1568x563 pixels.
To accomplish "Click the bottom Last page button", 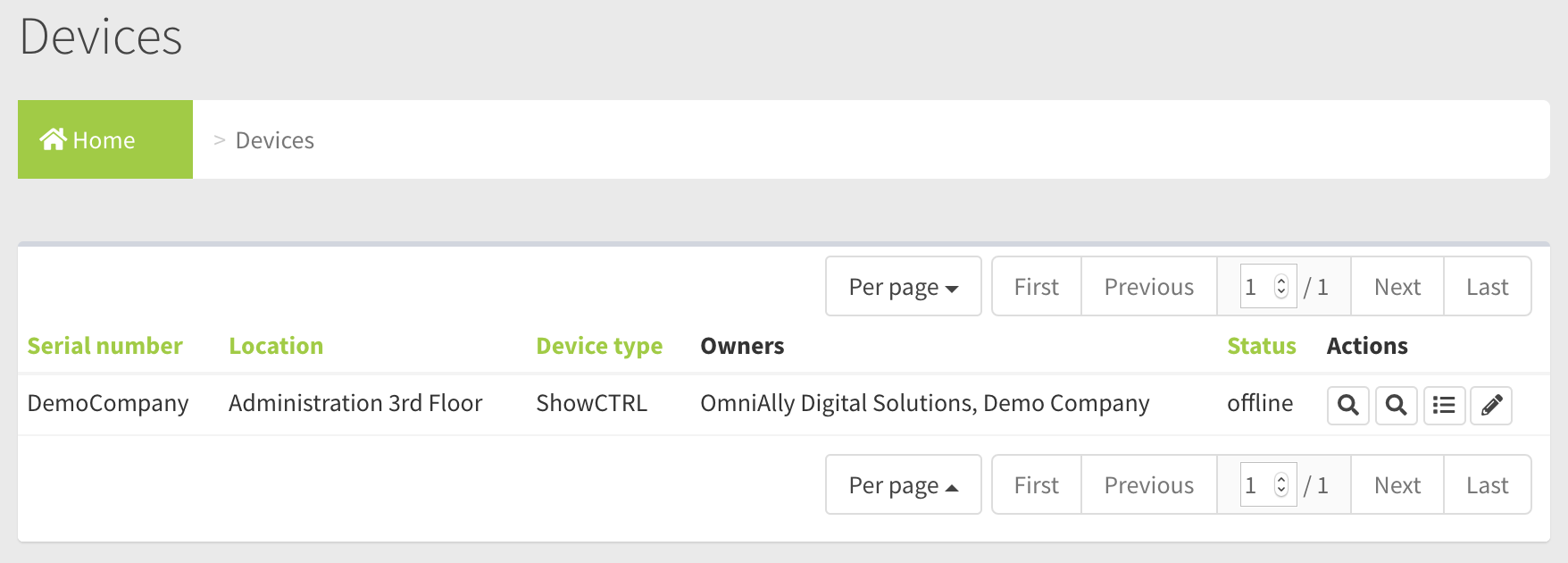I will 1488,485.
